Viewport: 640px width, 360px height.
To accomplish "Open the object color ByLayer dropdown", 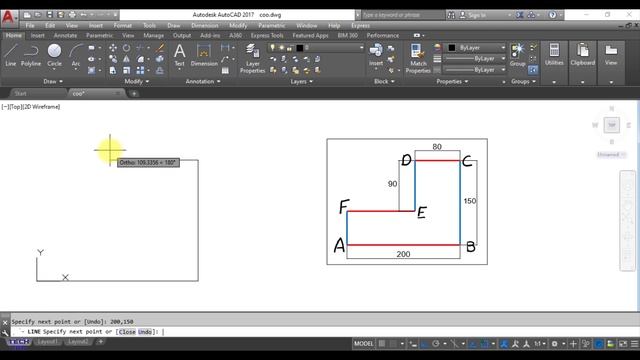I will [476, 48].
